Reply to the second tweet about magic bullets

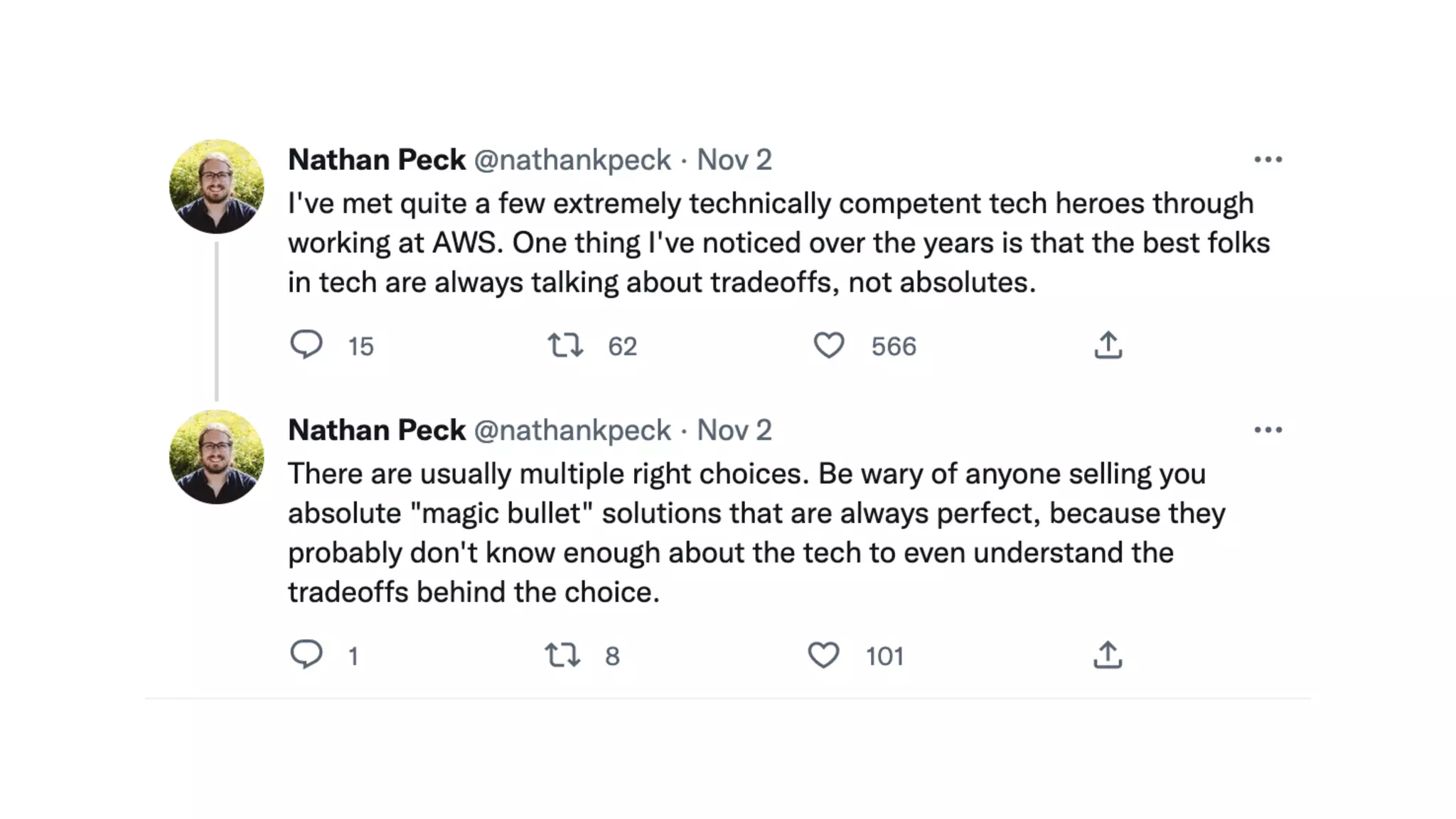306,655
